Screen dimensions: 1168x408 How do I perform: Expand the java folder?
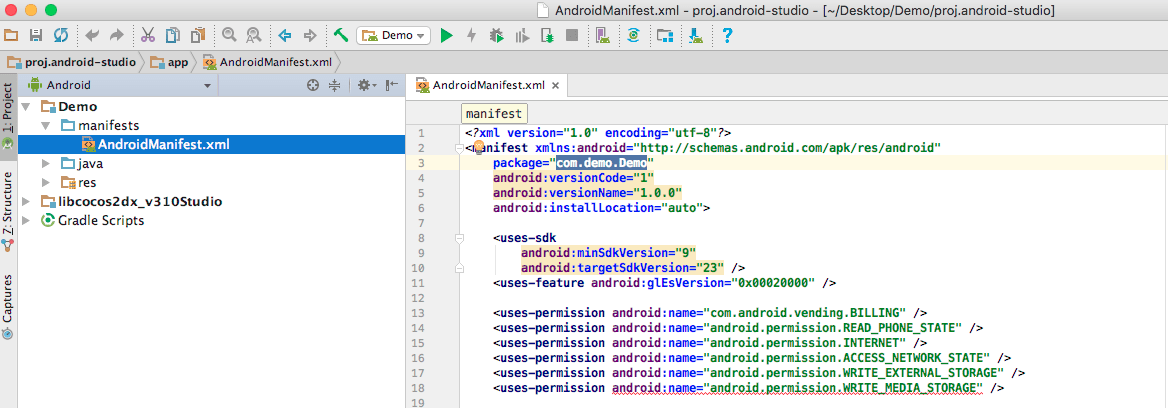[x=47, y=163]
